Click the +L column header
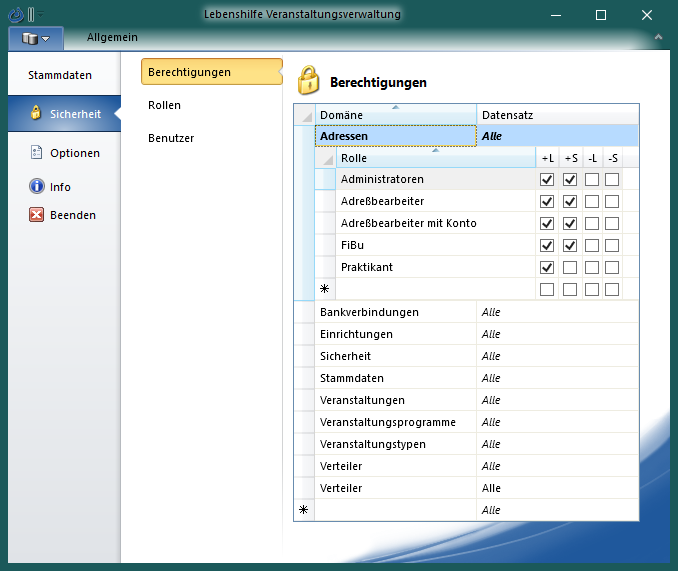The height and width of the screenshot is (571, 678). 547,158
